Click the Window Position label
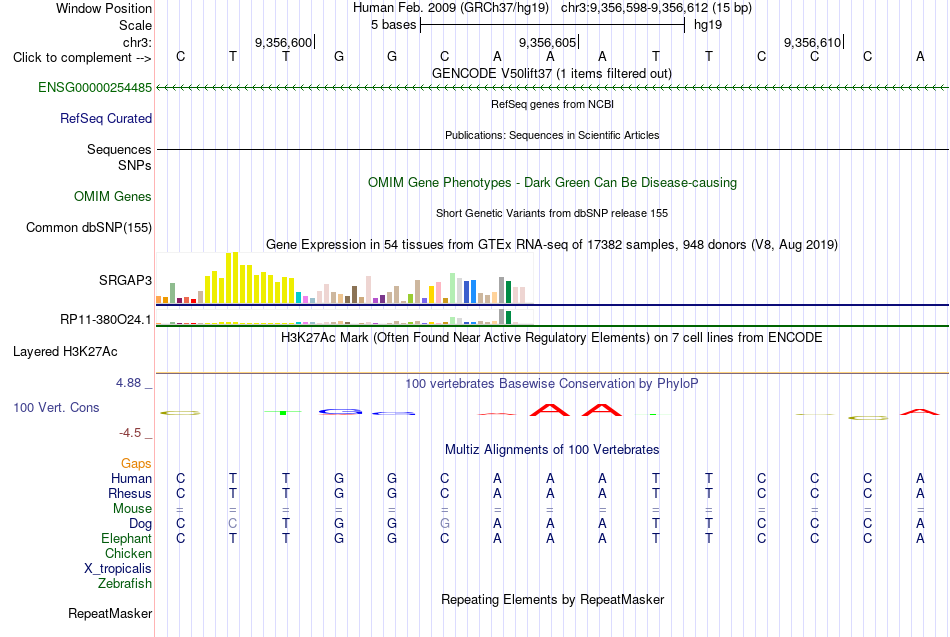Screen dimensions: 950x637 [104, 8]
